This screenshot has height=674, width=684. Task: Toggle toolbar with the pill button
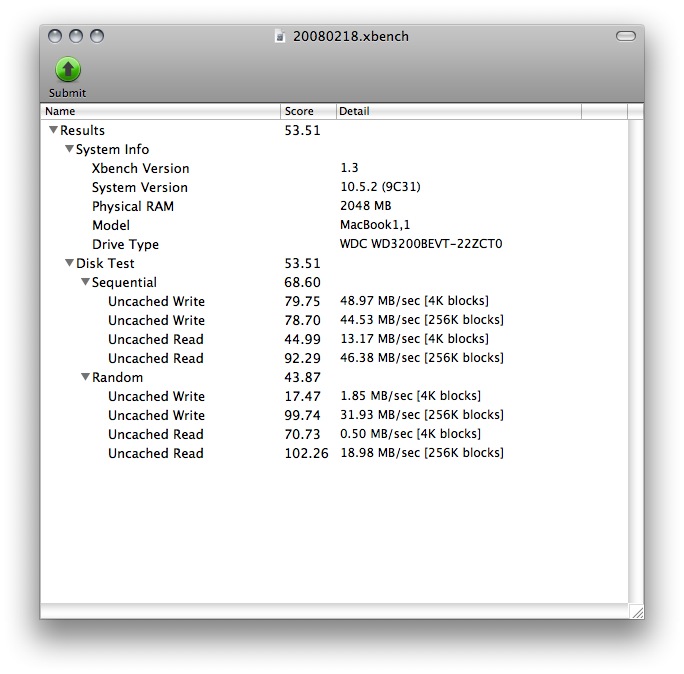(x=626, y=36)
